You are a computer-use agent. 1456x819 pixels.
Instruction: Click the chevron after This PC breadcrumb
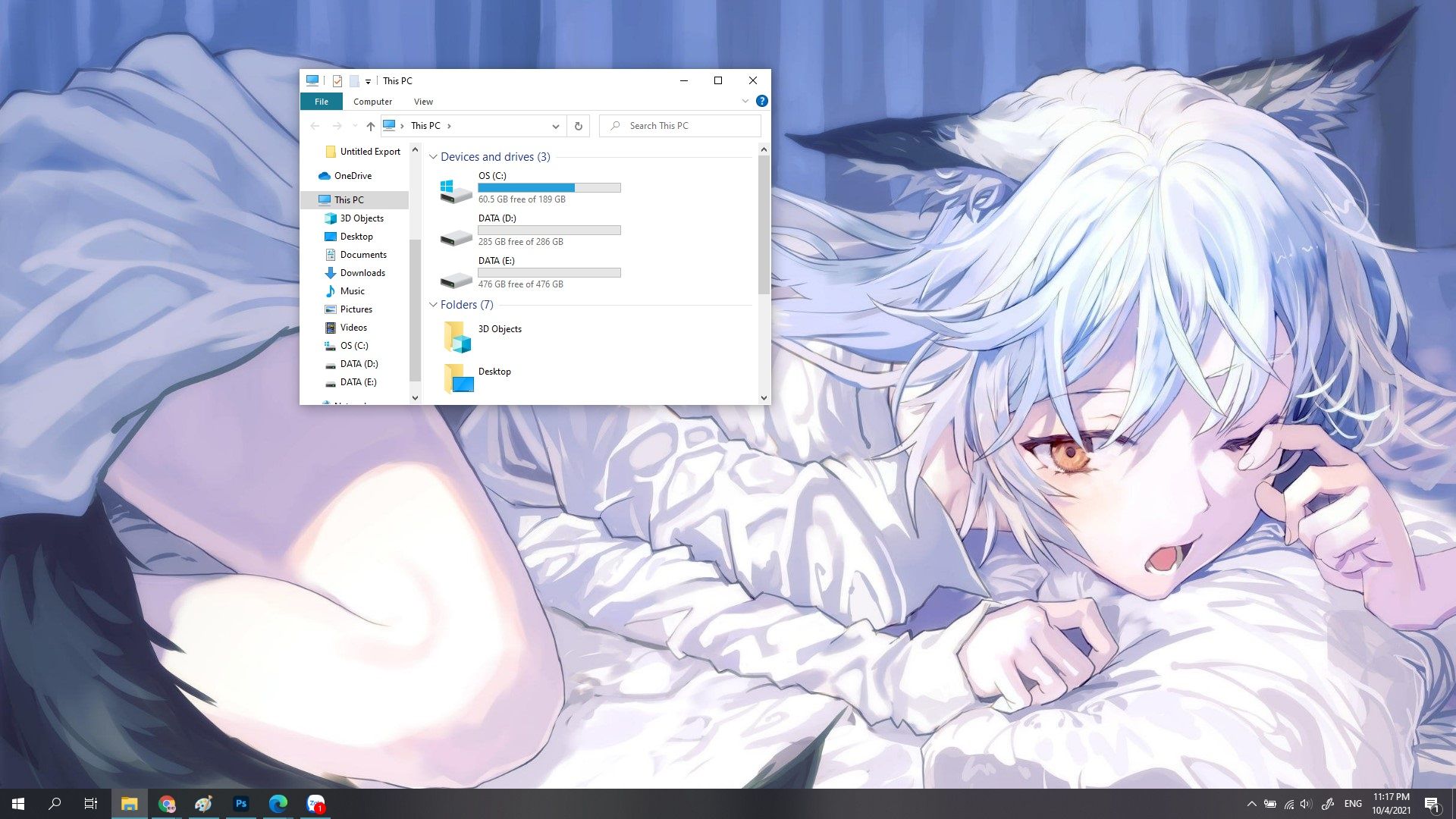[x=449, y=126]
